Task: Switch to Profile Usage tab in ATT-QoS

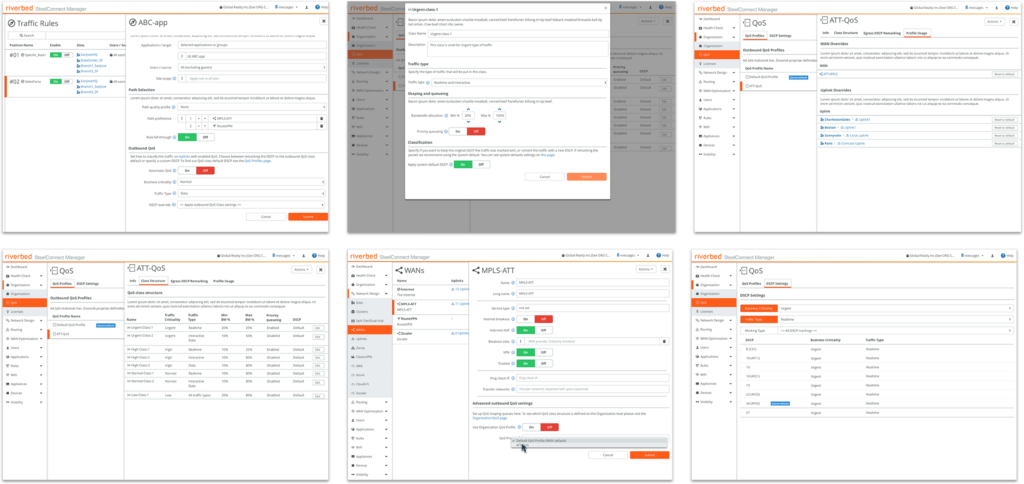Action: point(916,33)
